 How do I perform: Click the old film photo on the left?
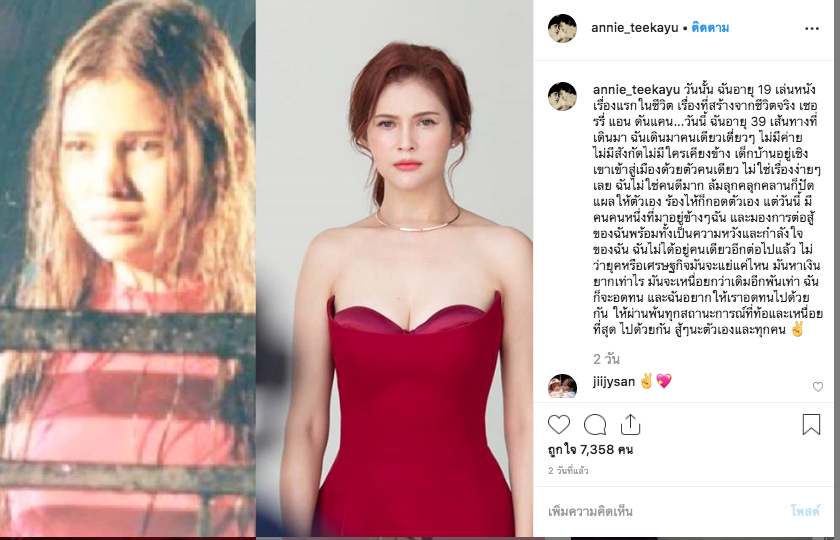pyautogui.click(x=128, y=269)
